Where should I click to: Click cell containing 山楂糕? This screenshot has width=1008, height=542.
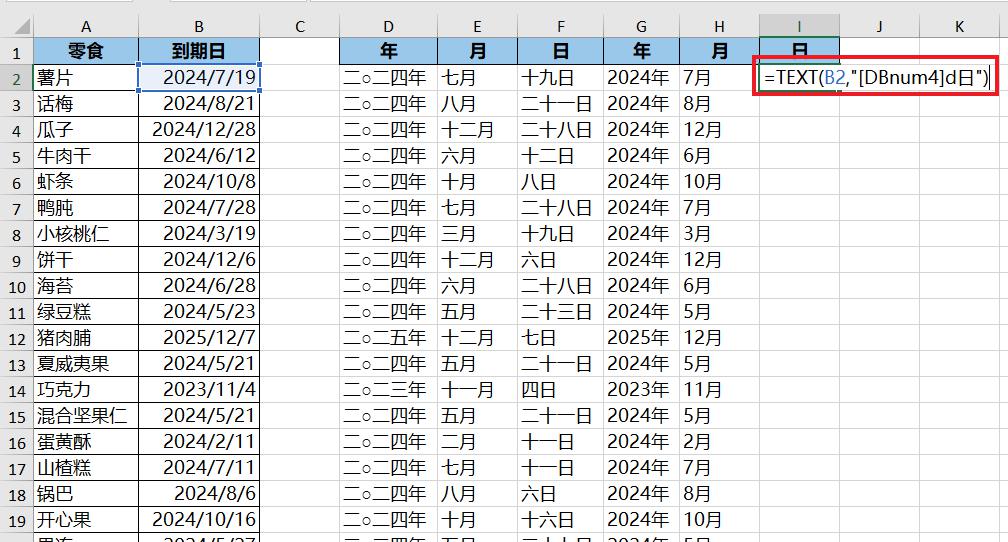coord(86,468)
